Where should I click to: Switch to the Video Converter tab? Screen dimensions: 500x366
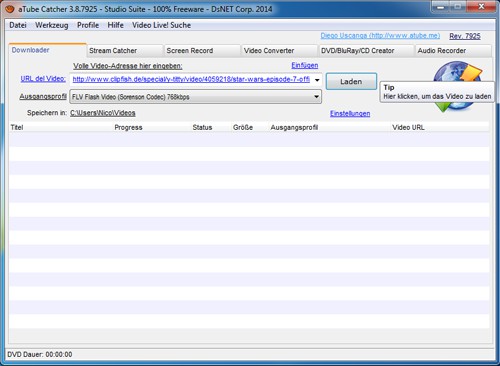(279, 51)
